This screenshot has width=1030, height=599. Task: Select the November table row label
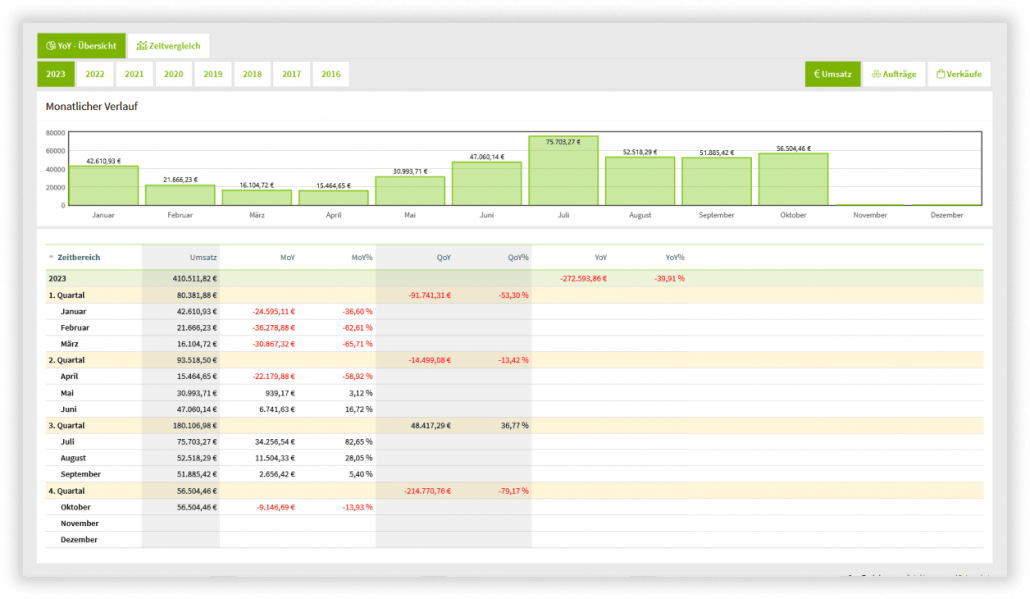coord(79,523)
